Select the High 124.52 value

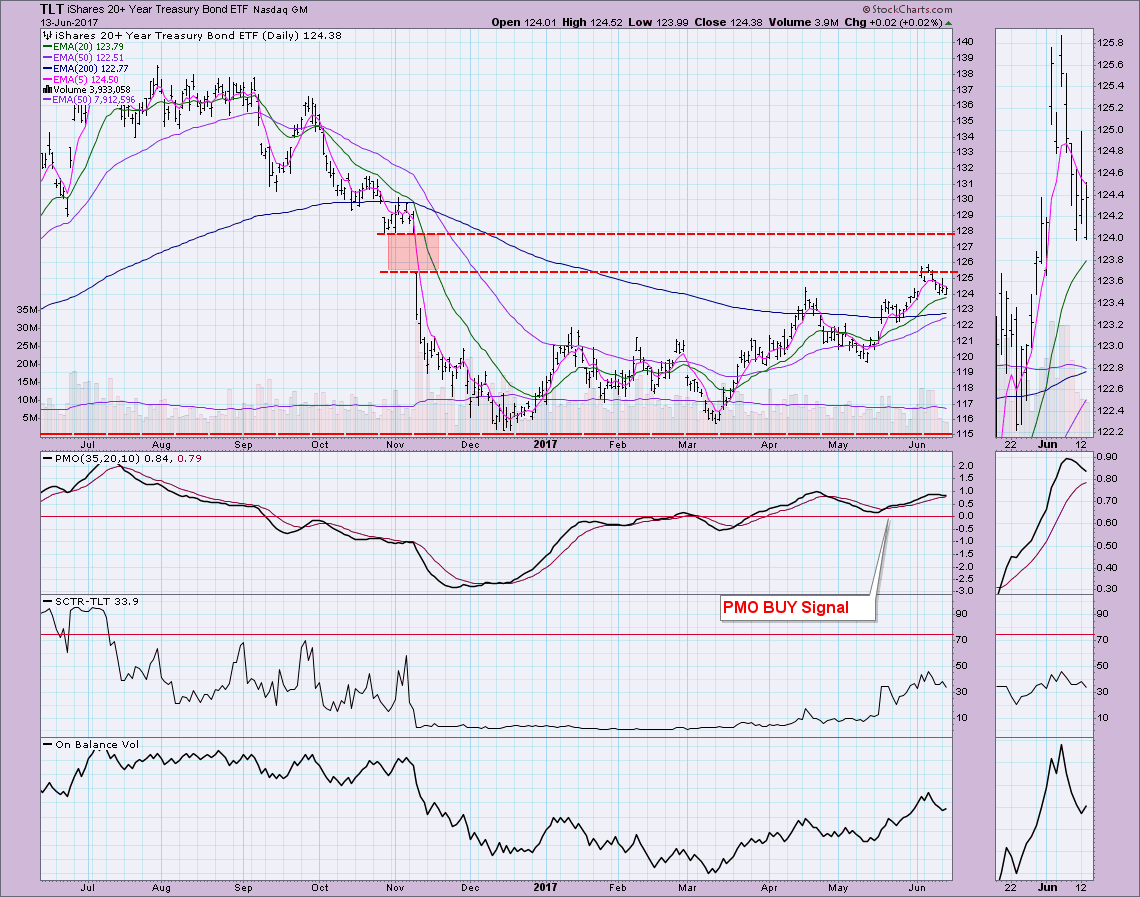(x=593, y=23)
